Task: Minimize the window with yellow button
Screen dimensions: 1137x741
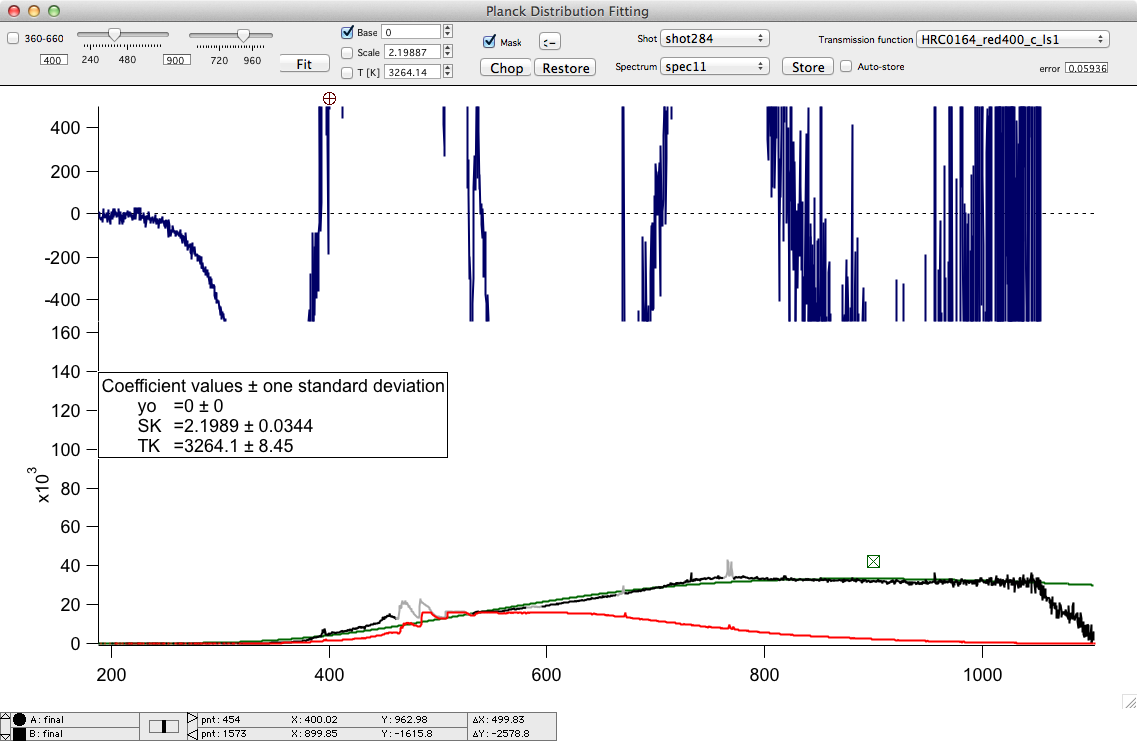Action: click(x=33, y=11)
